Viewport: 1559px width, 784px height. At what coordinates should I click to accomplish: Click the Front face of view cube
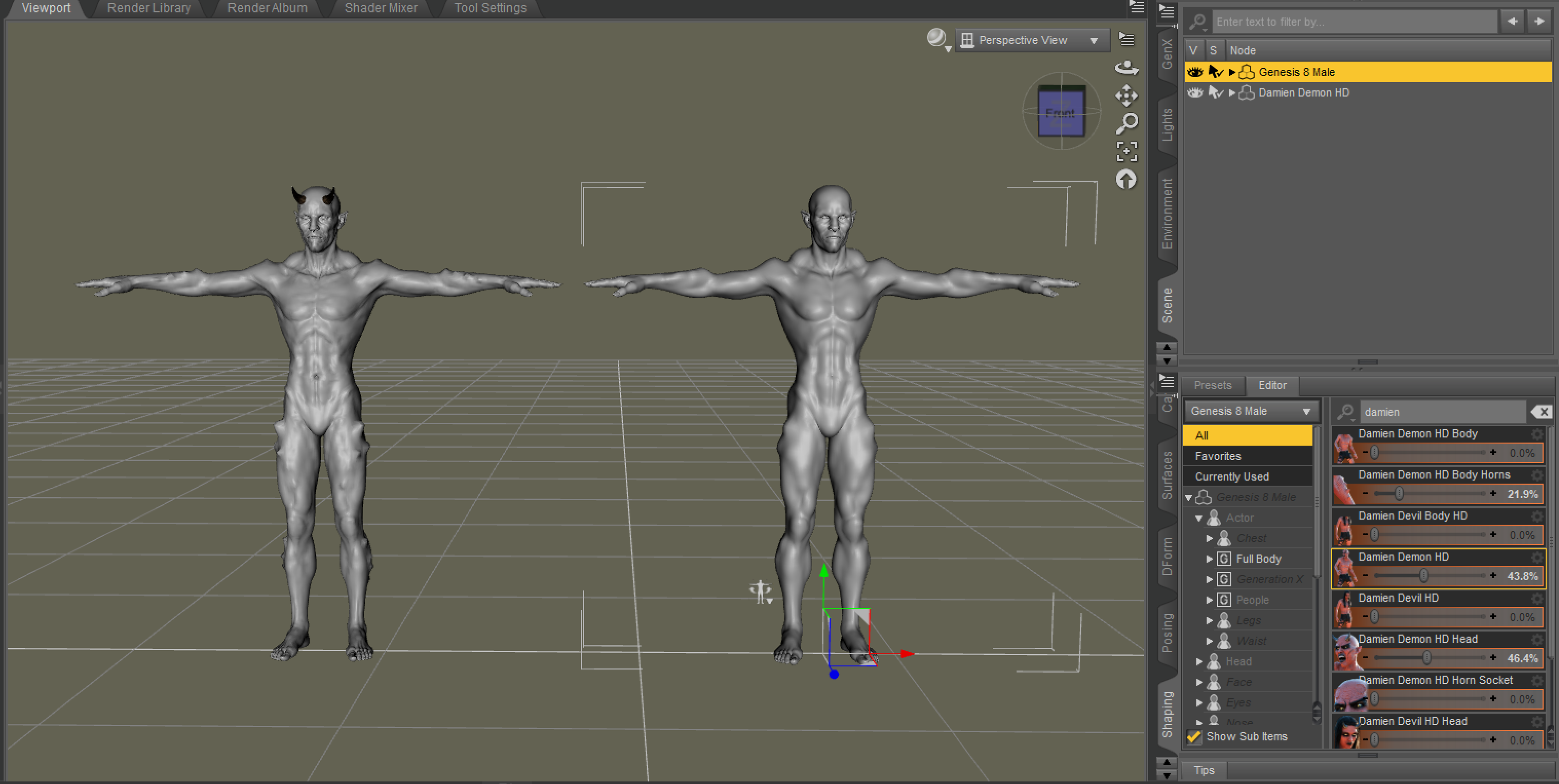1061,112
